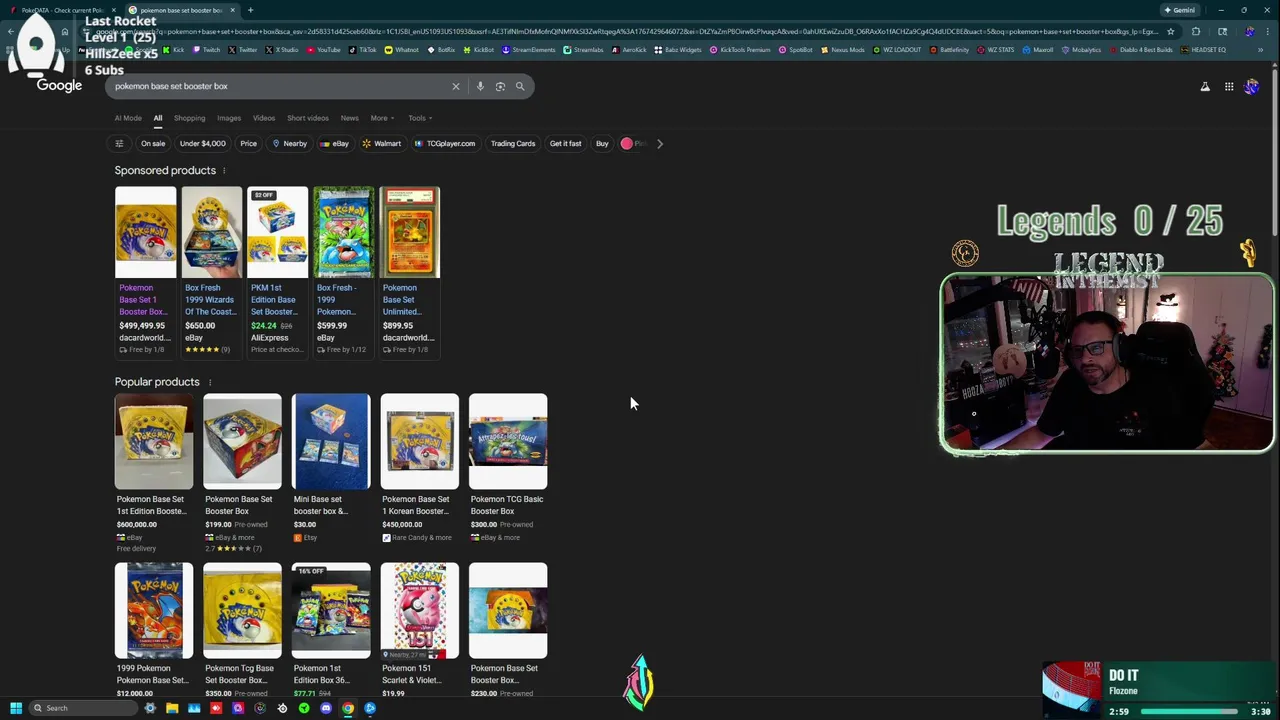1280x720 pixels.
Task: Switch to Short videos tab
Action: tap(308, 118)
